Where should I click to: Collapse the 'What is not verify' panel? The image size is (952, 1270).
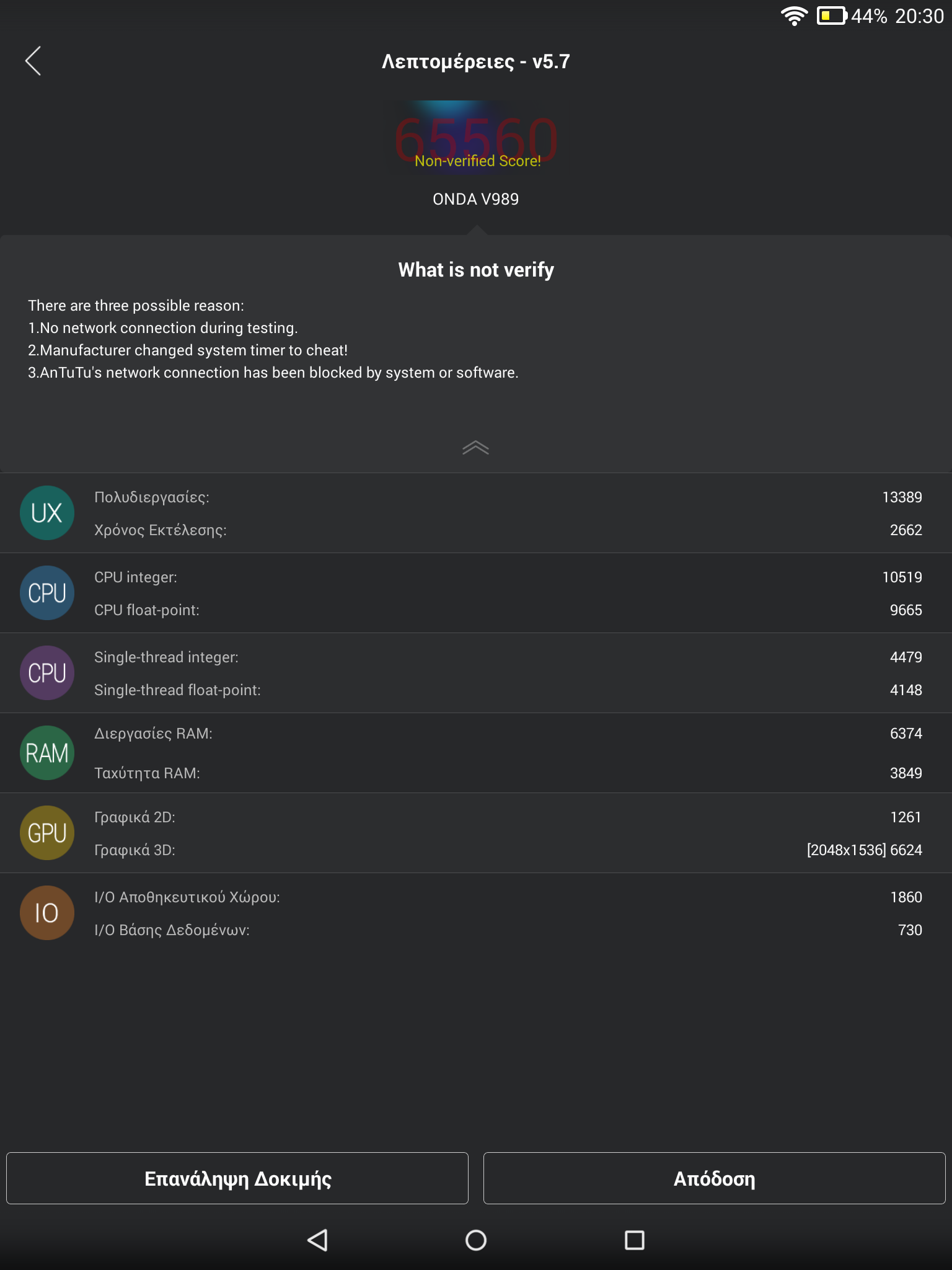(476, 448)
